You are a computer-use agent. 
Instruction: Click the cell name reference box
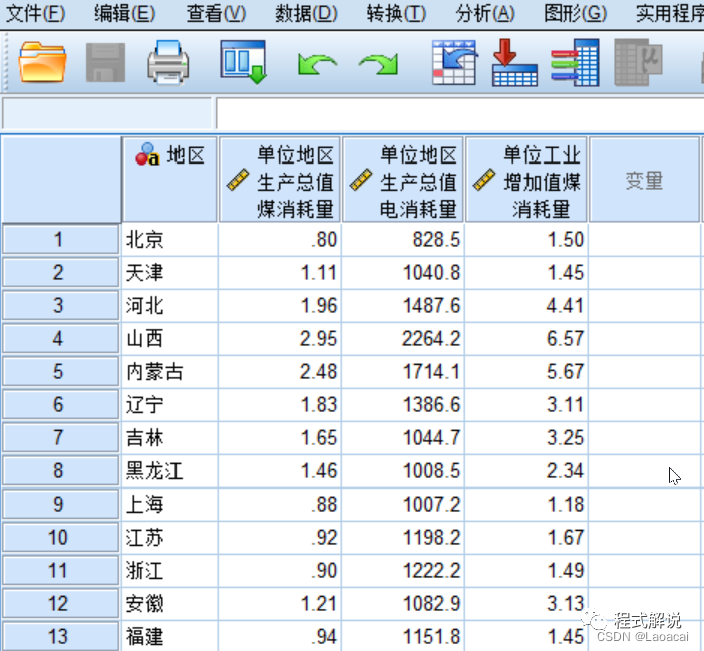[x=107, y=114]
